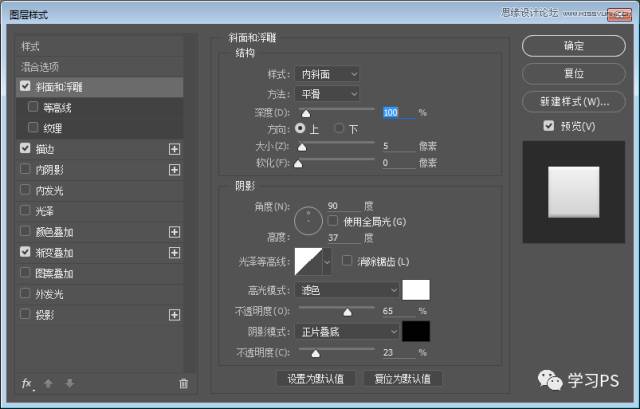
Task: Click the trash icon to delete effect
Action: 183,383
